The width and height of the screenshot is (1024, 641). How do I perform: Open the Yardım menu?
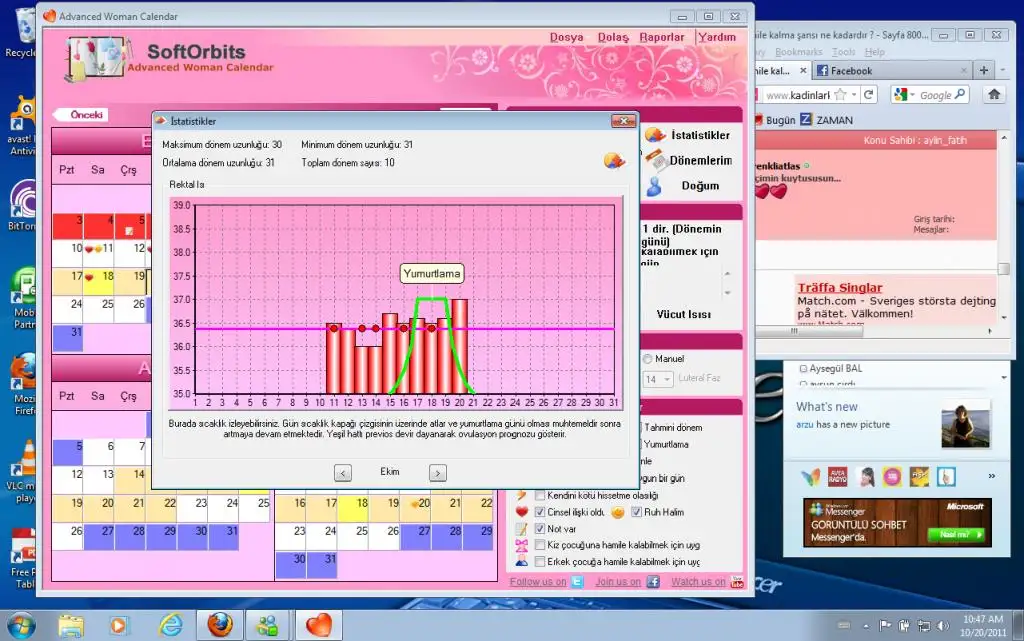(x=716, y=37)
